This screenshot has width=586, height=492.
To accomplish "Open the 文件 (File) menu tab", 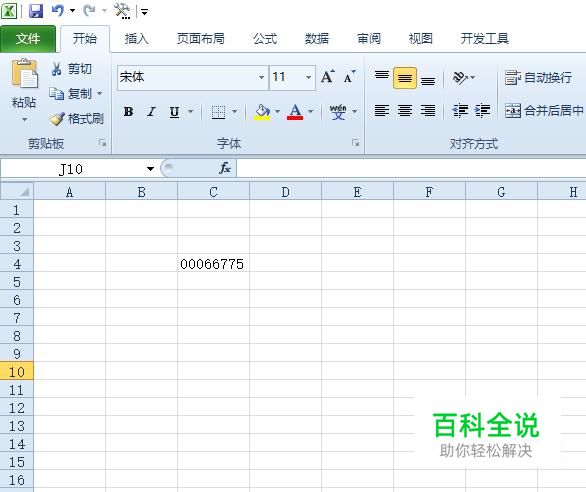I will tap(28, 39).
